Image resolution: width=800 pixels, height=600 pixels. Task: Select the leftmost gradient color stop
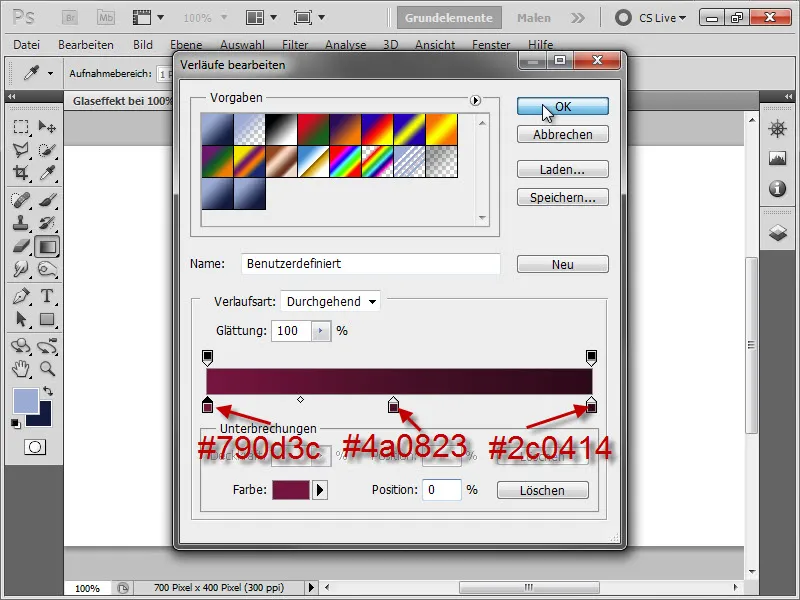[x=208, y=404]
